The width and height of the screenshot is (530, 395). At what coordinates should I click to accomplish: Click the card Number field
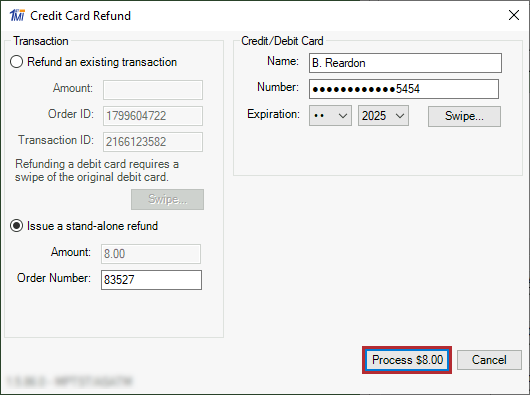click(x=404, y=89)
